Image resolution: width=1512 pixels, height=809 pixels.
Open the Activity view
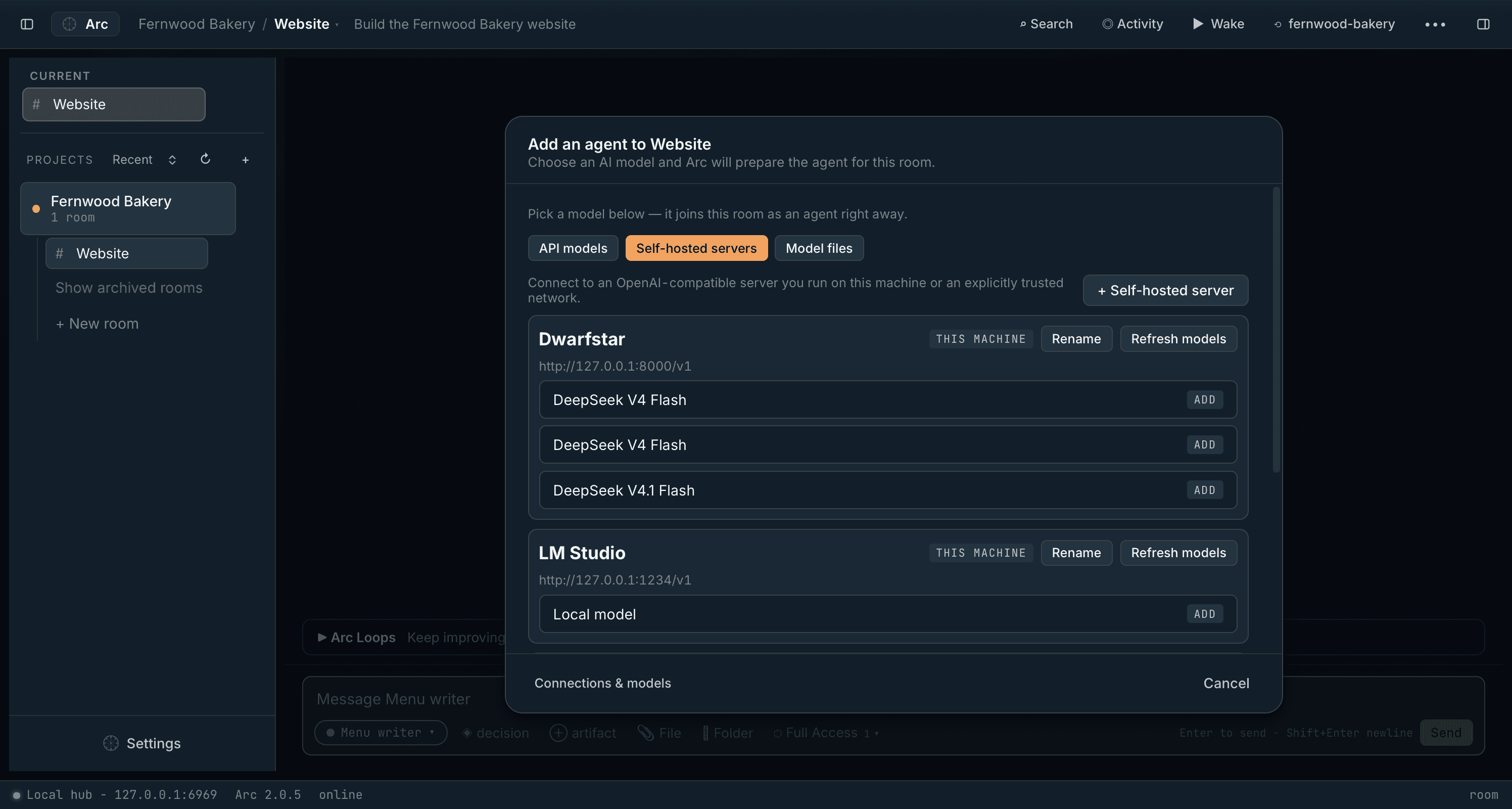click(1132, 24)
